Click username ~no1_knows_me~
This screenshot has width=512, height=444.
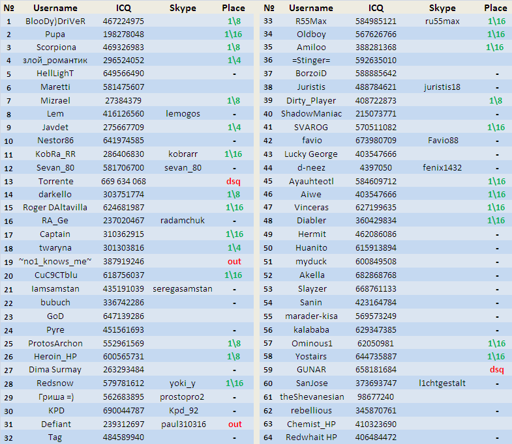click(x=55, y=262)
